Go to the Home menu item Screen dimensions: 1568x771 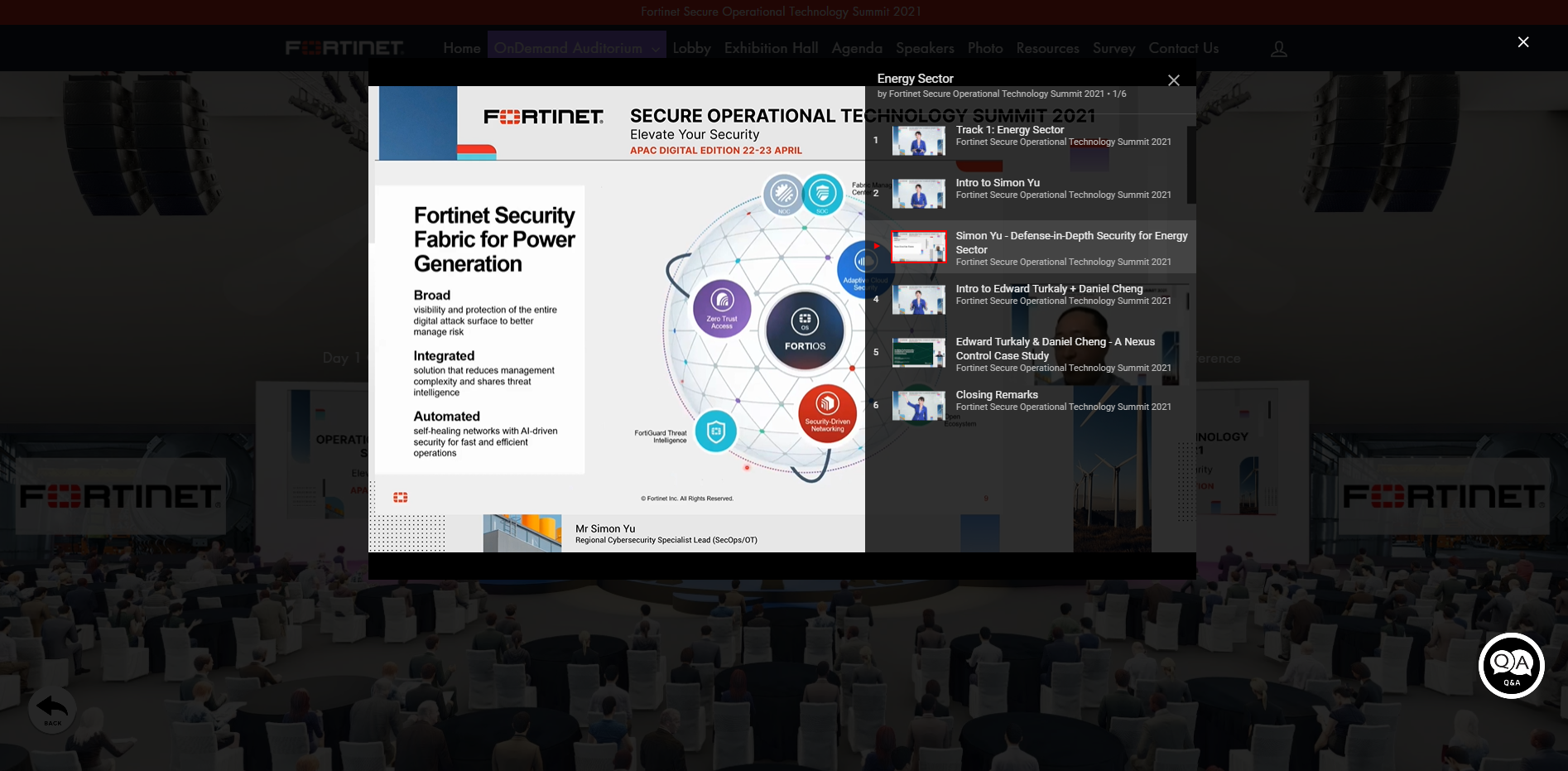462,48
